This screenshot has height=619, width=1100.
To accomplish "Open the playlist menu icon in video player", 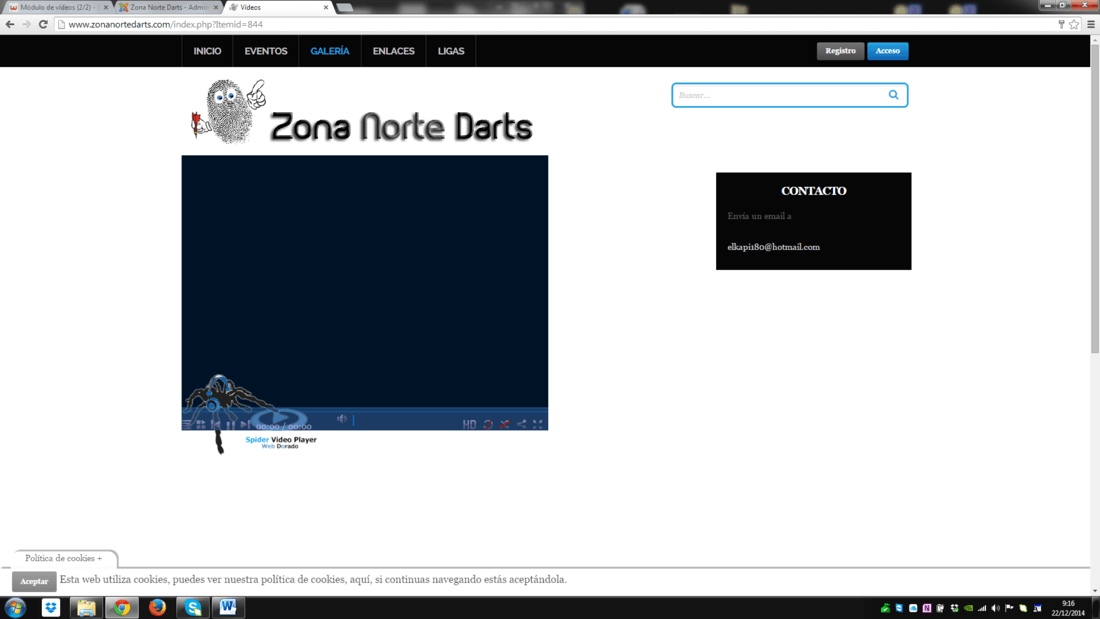I will point(187,425).
